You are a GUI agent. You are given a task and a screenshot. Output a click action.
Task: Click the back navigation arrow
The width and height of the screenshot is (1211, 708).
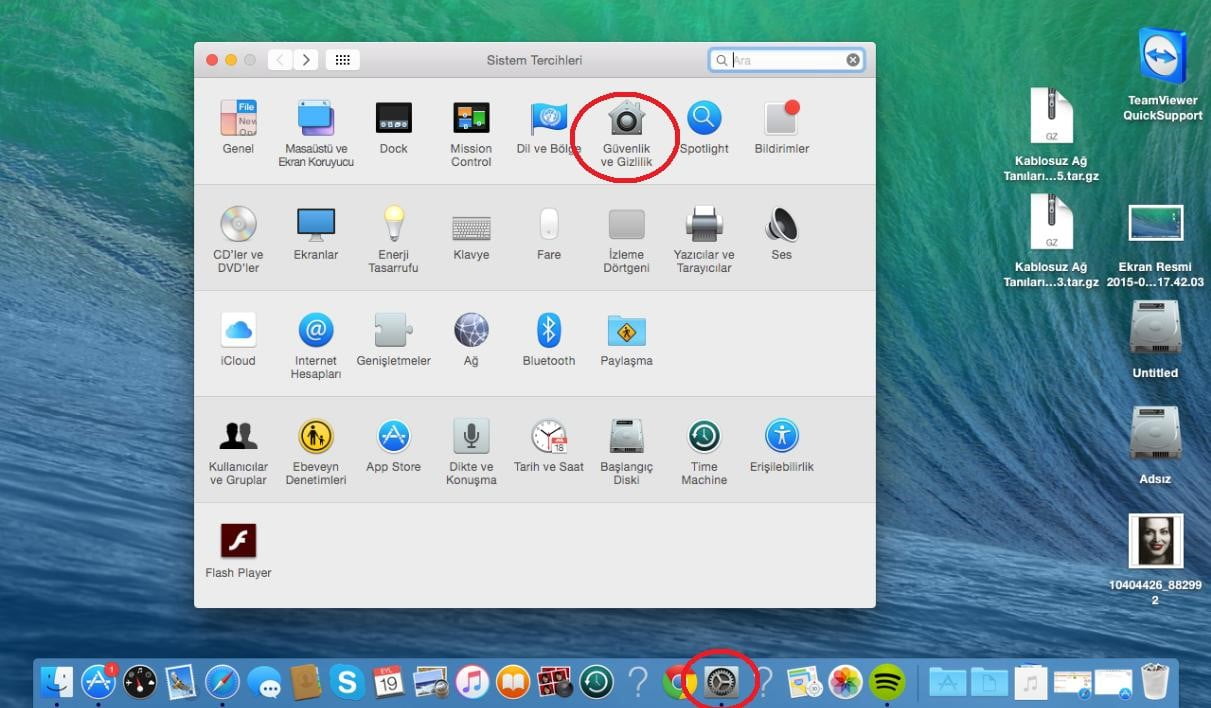280,59
